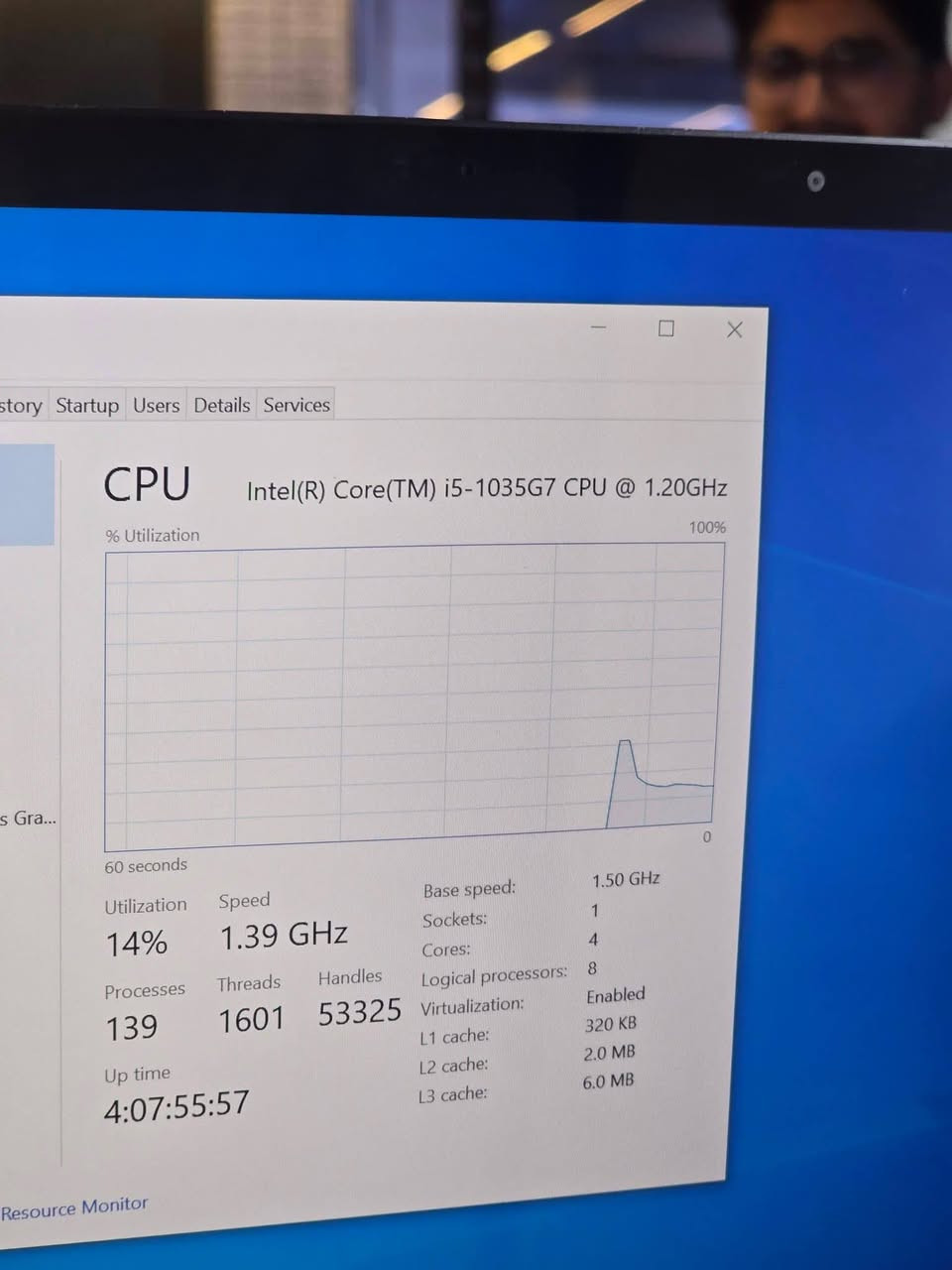Click the L2 cache value '2.0 MB'
Image resolution: width=952 pixels, height=1270 pixels.
coord(609,1052)
